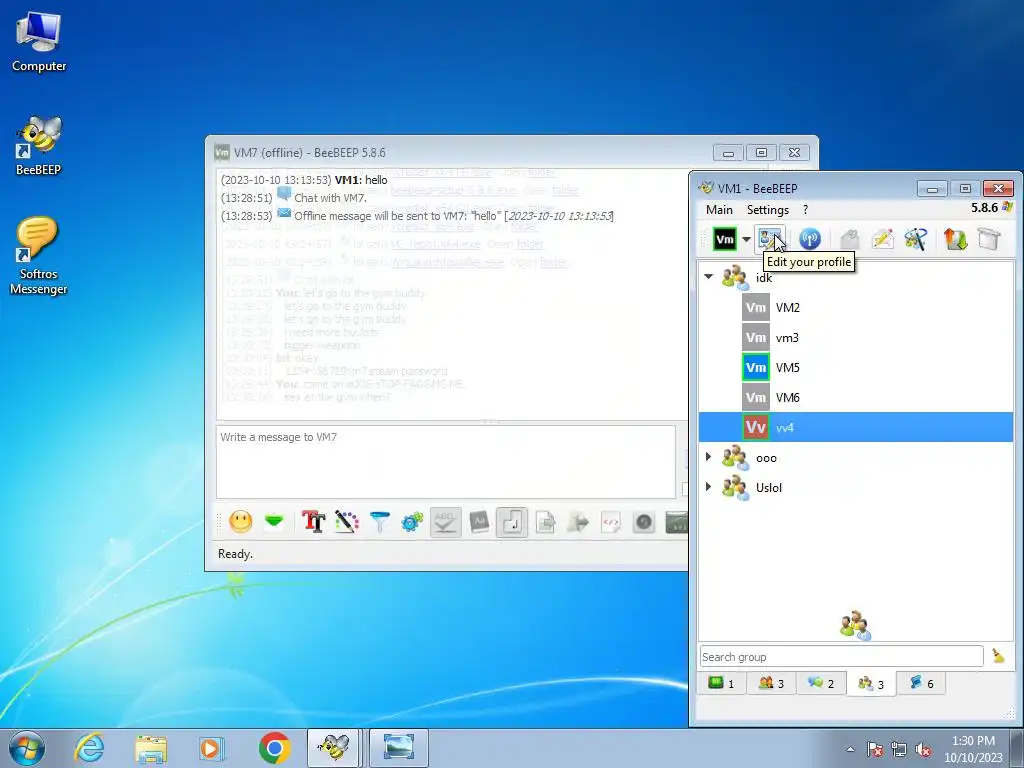This screenshot has width=1024, height=768.
Task: Toggle the ABC spell check button
Action: 445,522
